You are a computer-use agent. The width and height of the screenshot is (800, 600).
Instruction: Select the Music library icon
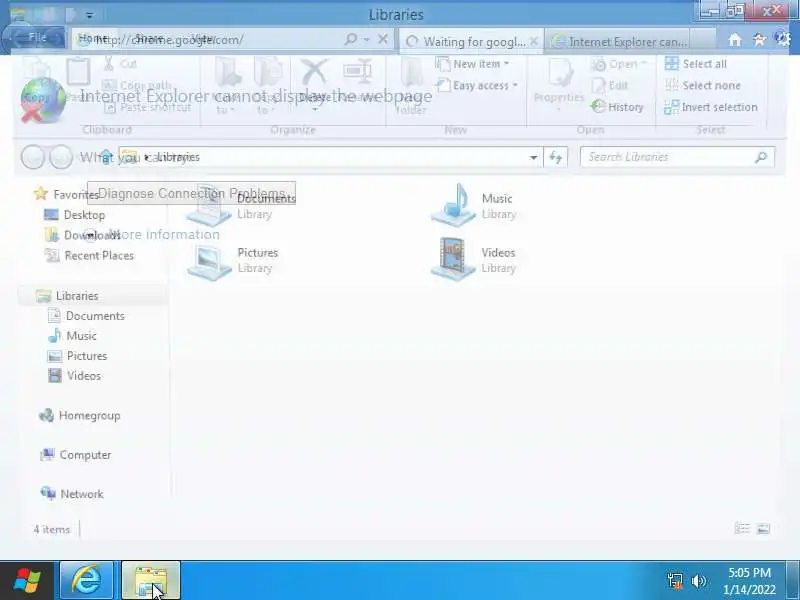(x=454, y=205)
